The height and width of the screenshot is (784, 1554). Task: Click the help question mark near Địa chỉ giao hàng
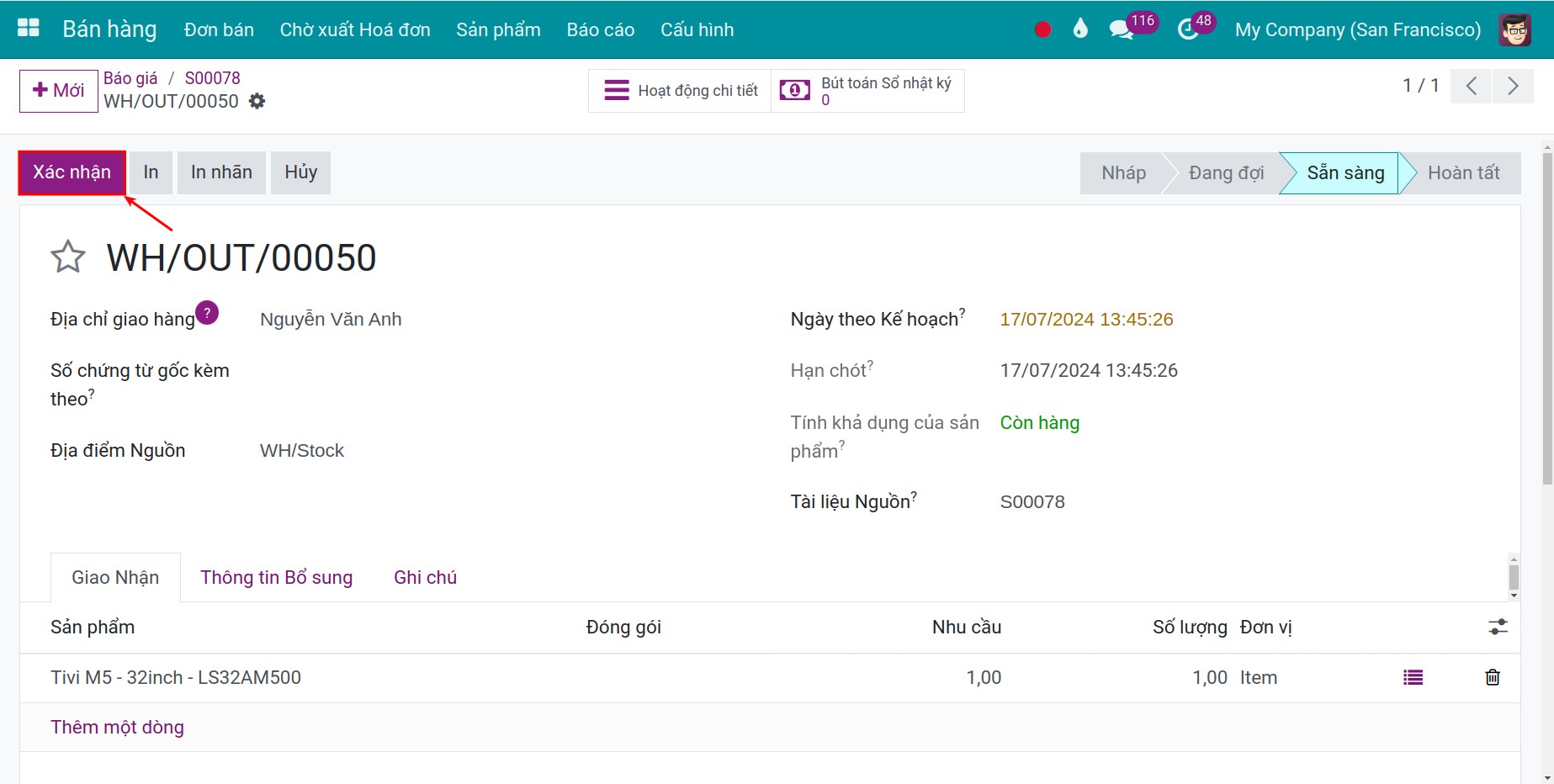[207, 313]
